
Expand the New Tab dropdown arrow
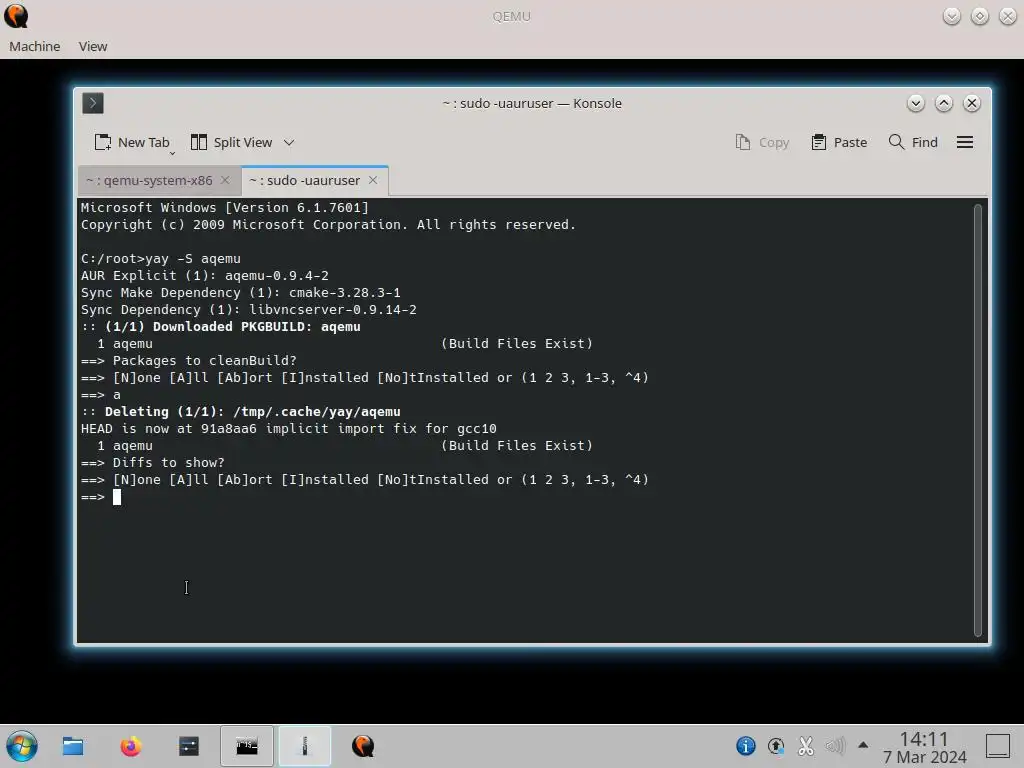(x=172, y=153)
